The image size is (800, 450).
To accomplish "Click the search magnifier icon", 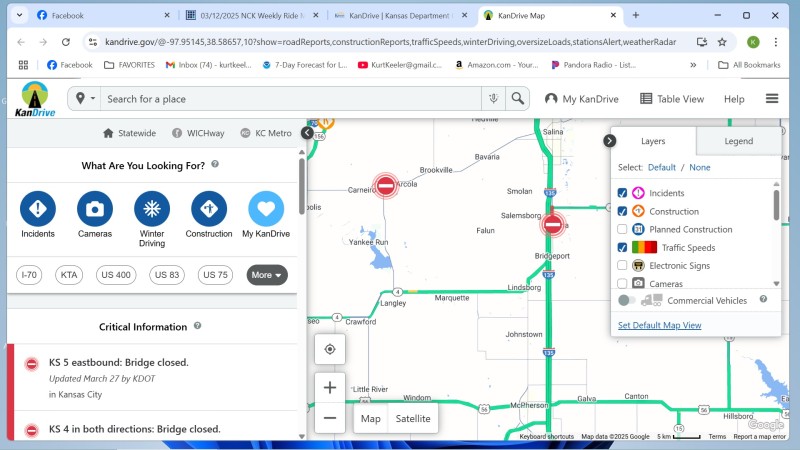I will coord(517,98).
